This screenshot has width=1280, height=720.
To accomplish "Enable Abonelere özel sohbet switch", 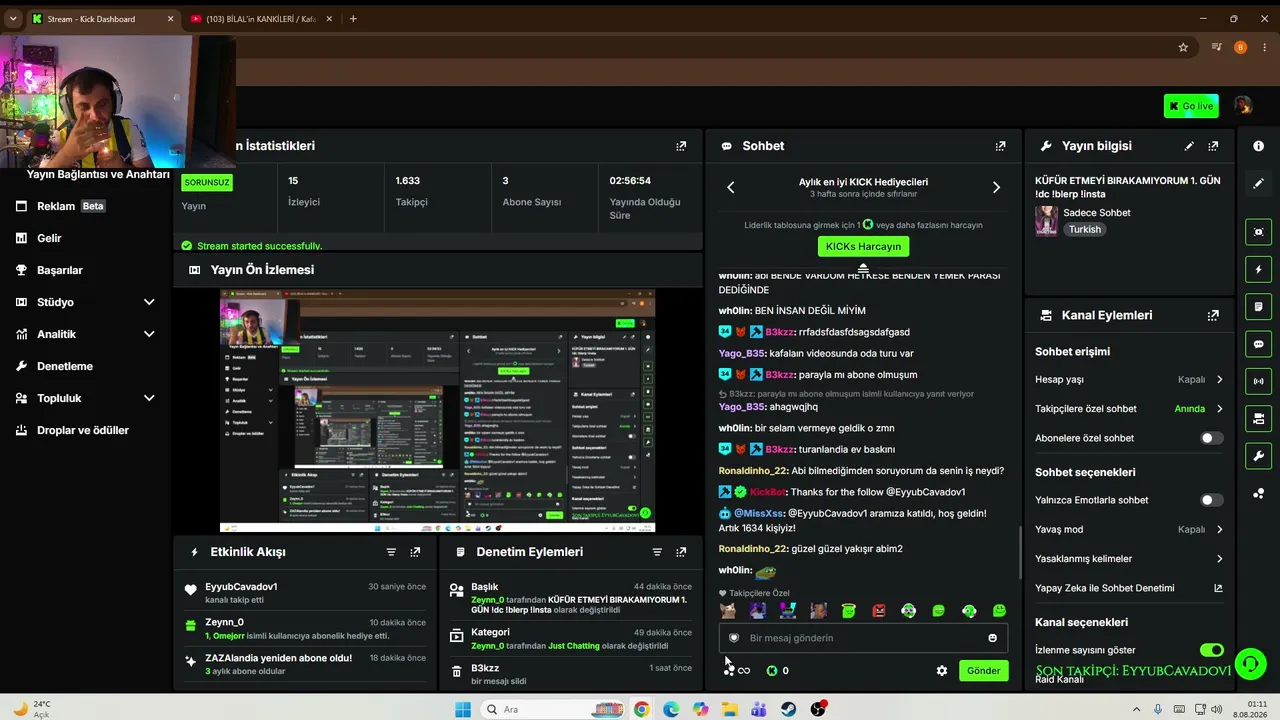I will point(1211,438).
